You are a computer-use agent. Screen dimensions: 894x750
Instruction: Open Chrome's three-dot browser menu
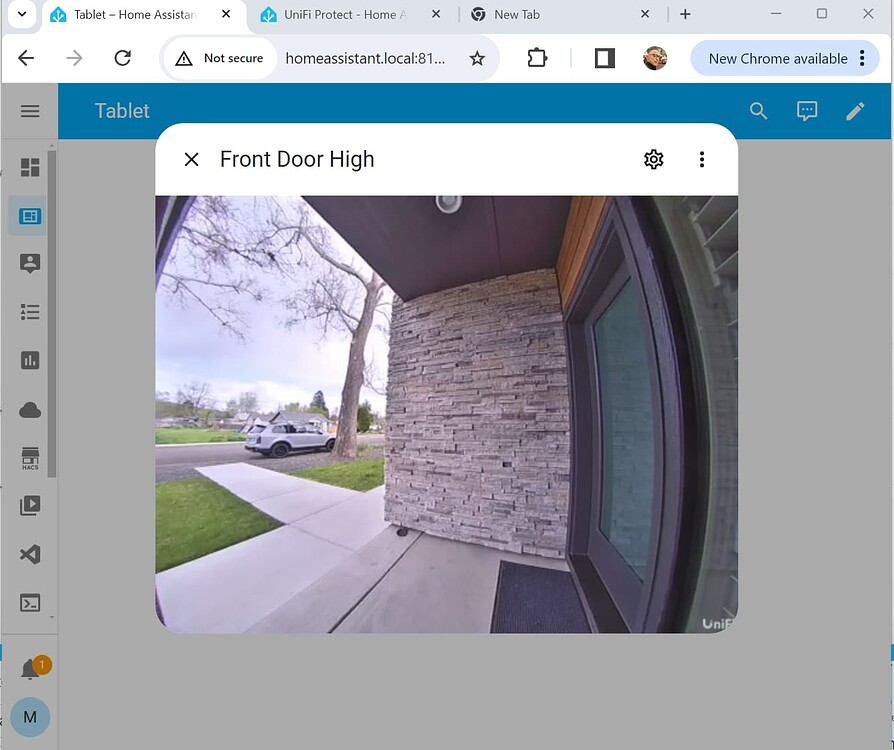pyautogui.click(x=862, y=58)
